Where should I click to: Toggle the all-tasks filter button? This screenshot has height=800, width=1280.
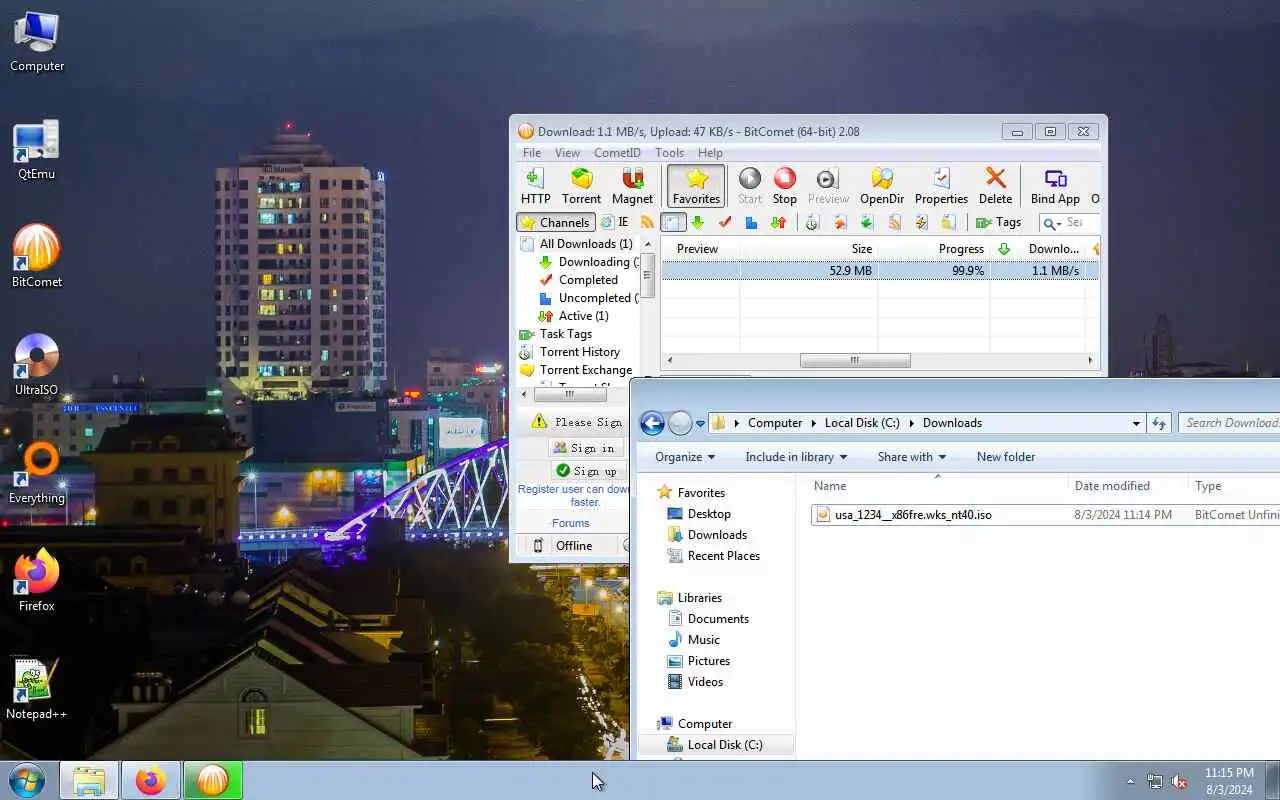click(x=673, y=222)
